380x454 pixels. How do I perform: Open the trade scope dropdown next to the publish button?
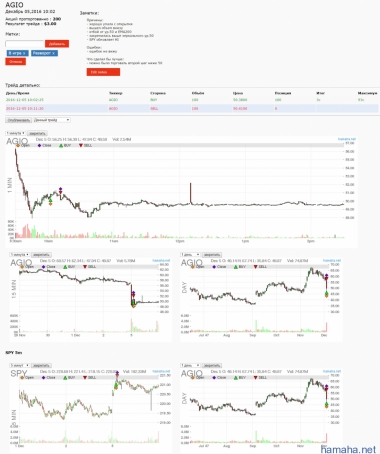(52, 120)
